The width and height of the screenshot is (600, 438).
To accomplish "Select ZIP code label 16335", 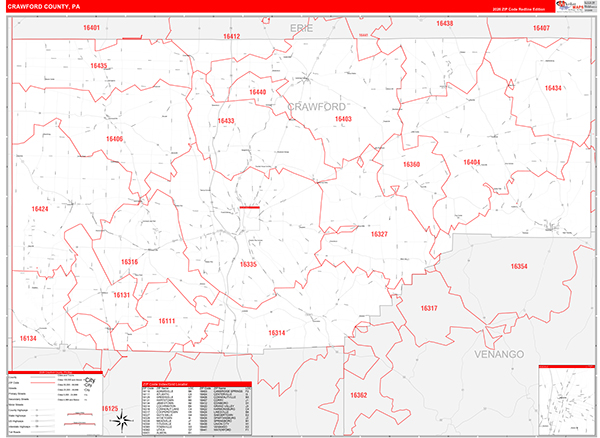I will pos(248,264).
